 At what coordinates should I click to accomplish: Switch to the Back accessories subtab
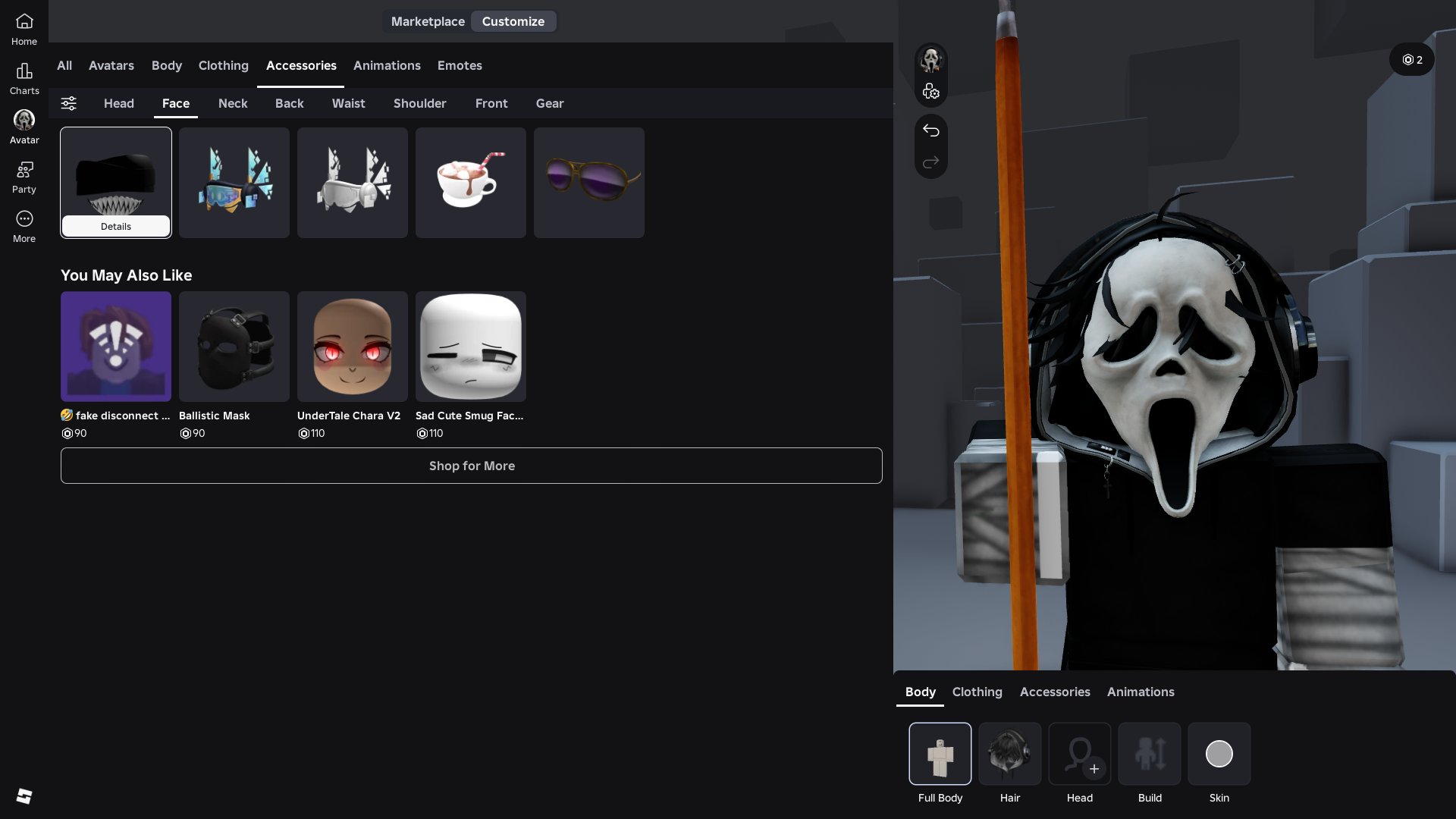click(290, 103)
